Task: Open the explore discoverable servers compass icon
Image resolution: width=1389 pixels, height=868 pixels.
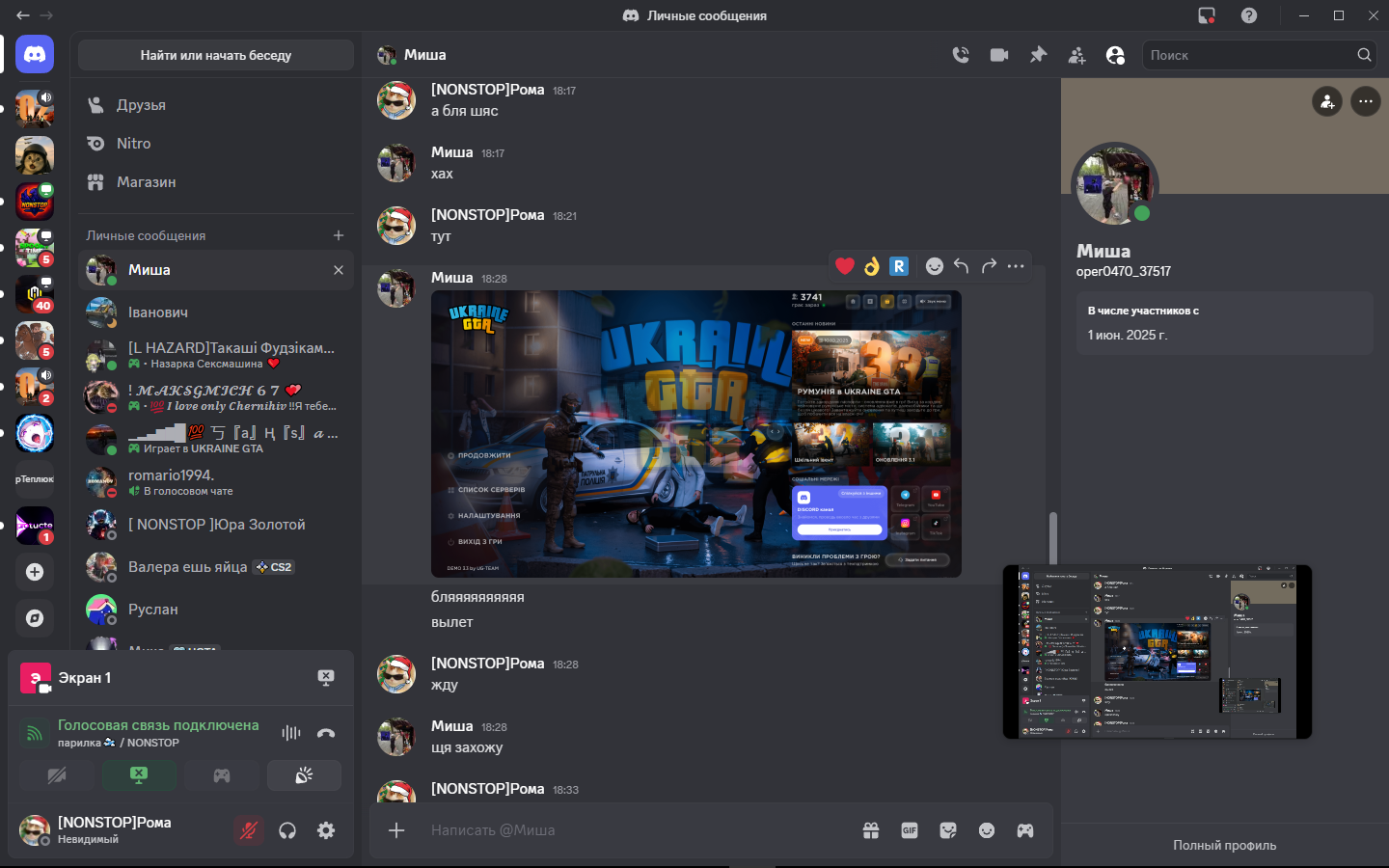Action: pyautogui.click(x=35, y=618)
